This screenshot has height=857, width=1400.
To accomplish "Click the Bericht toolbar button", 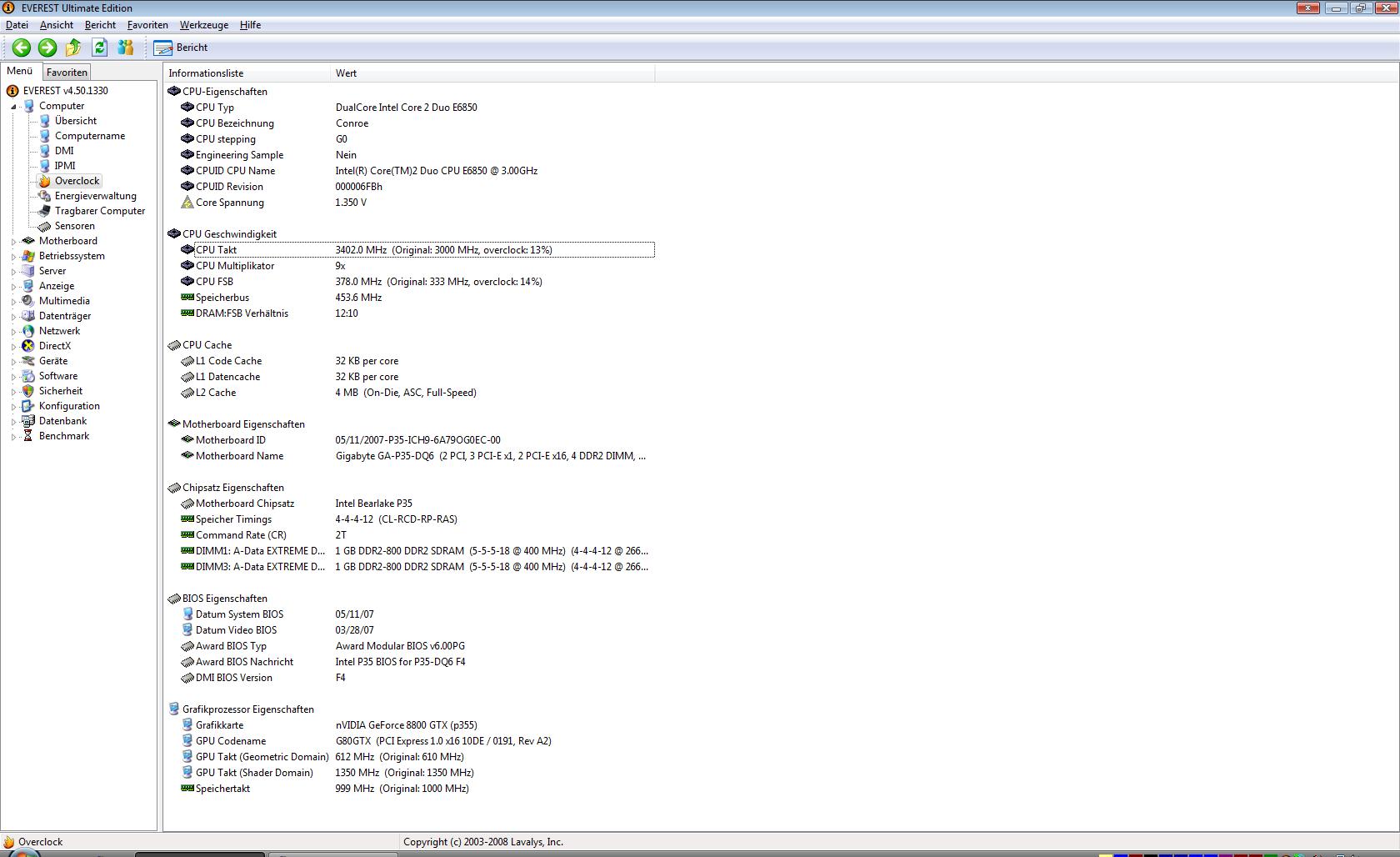I will [x=181, y=48].
